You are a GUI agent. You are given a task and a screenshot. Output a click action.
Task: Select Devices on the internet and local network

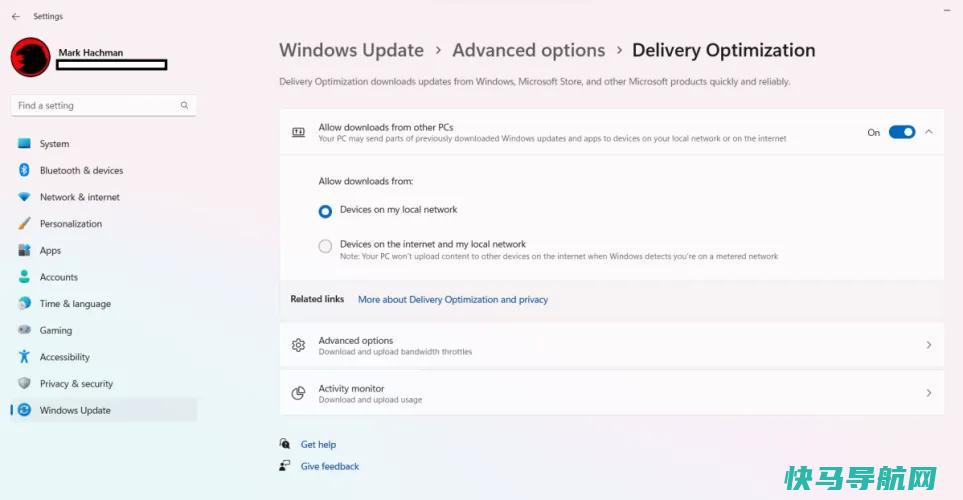tap(325, 246)
